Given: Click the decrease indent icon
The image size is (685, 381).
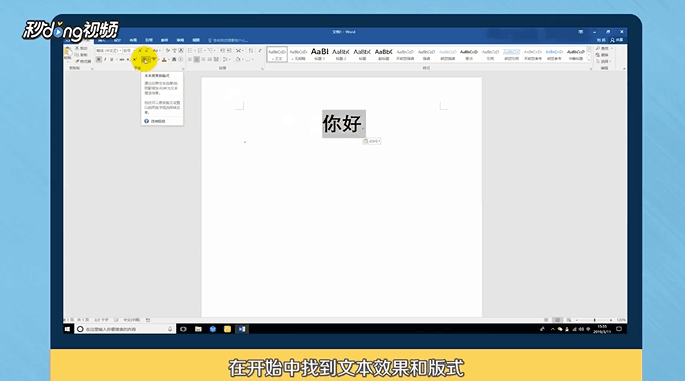Looking at the screenshot, I should point(222,51).
